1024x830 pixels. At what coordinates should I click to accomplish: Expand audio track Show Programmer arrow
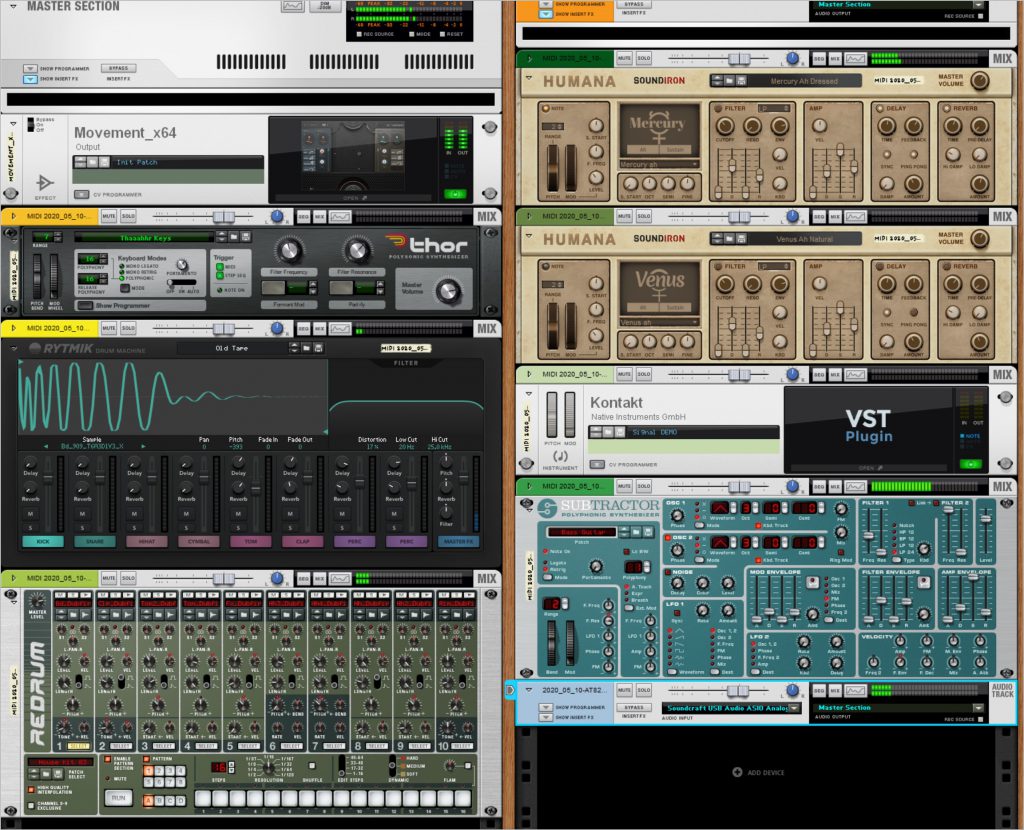point(545,707)
